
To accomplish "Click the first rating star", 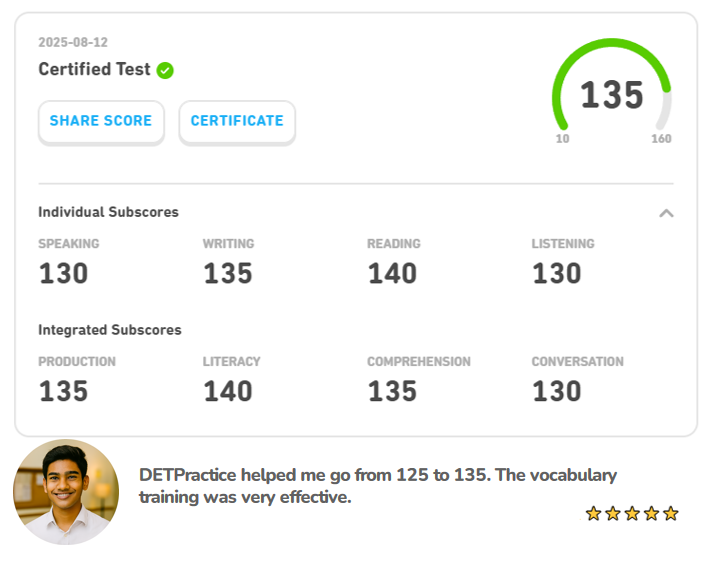I will (593, 514).
